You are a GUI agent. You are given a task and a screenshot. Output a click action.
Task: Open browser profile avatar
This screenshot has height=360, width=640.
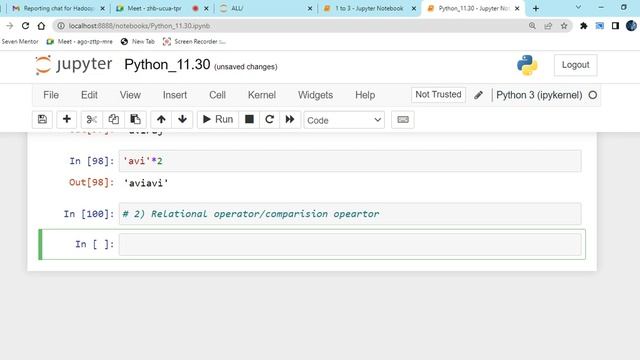(x=631, y=26)
